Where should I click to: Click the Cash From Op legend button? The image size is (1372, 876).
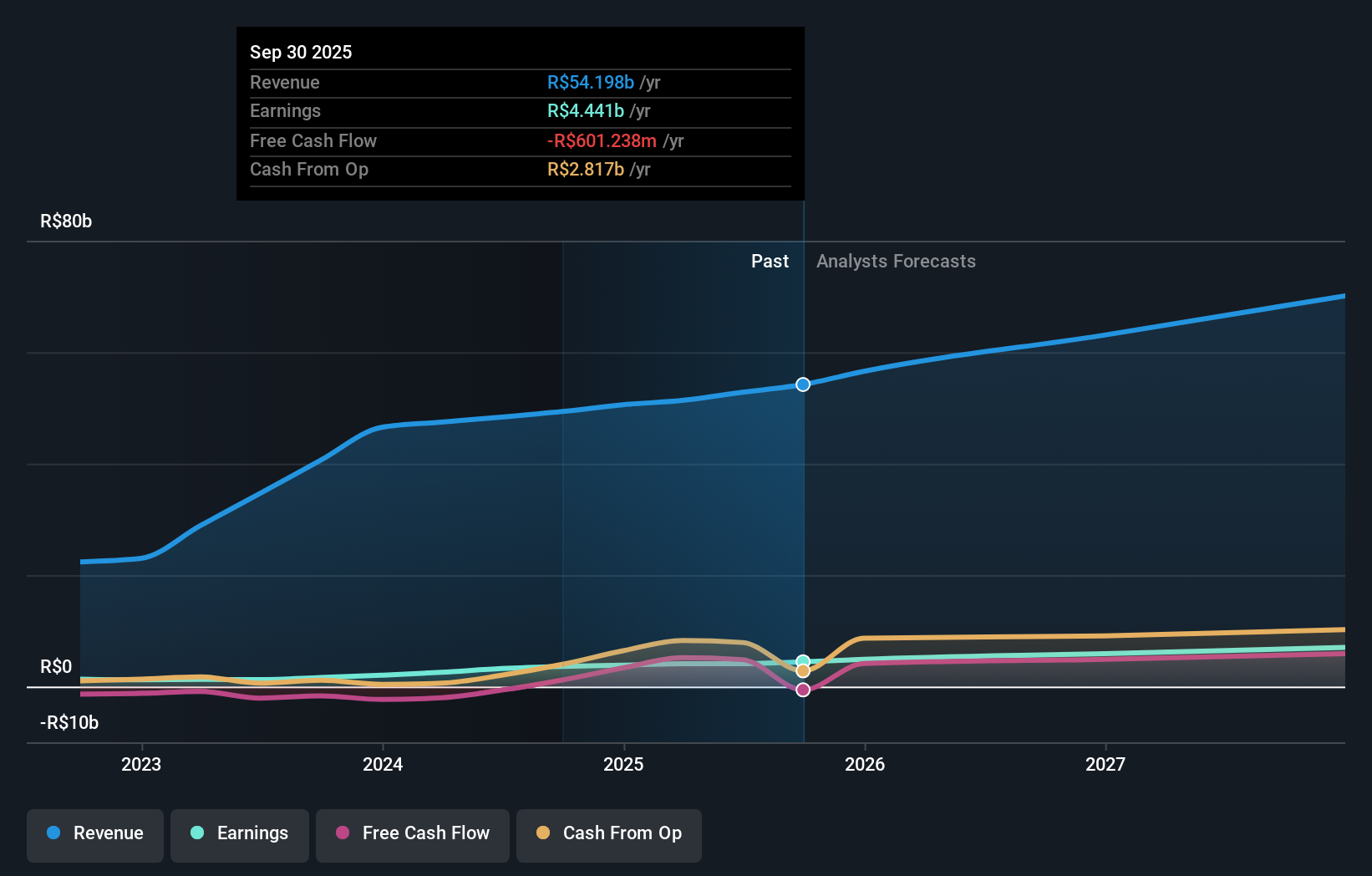(608, 835)
